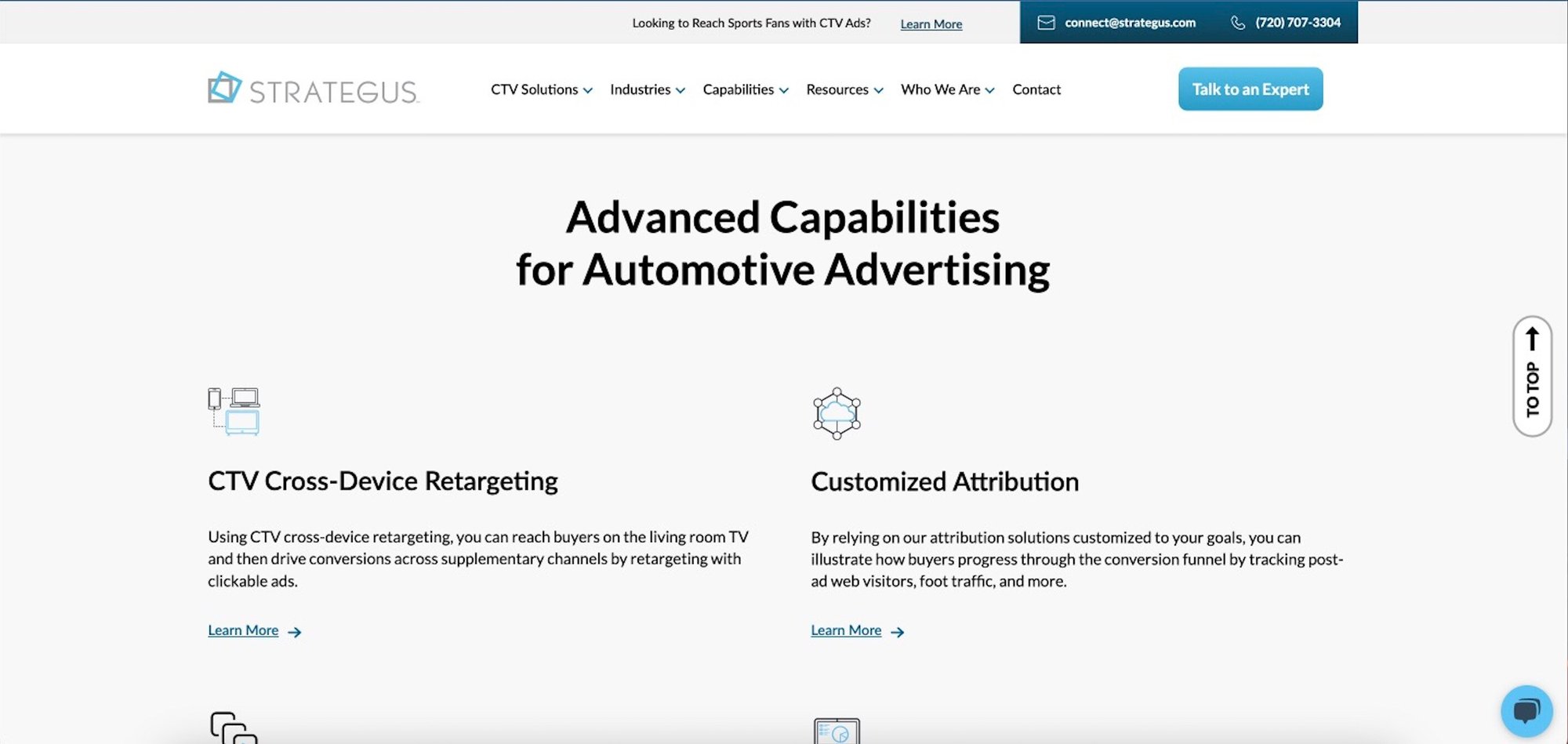Open Learn More under Customized Attribution

(x=846, y=630)
